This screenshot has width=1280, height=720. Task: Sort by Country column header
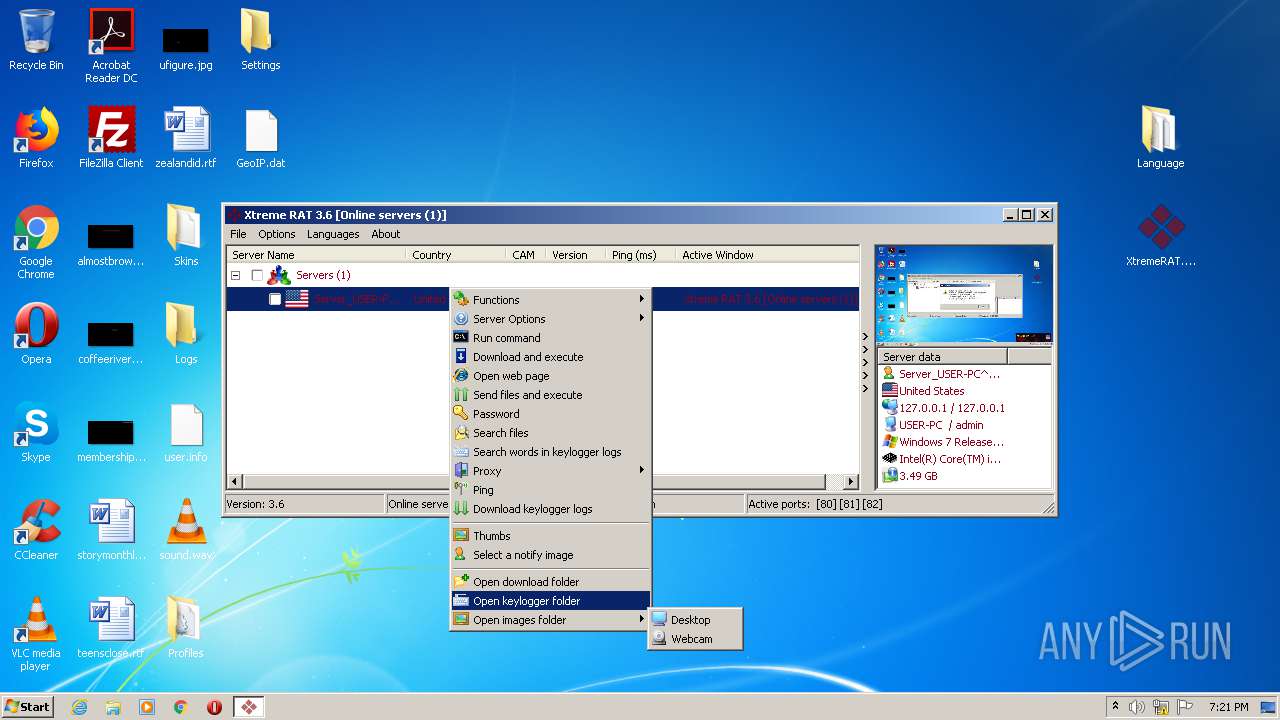click(456, 255)
